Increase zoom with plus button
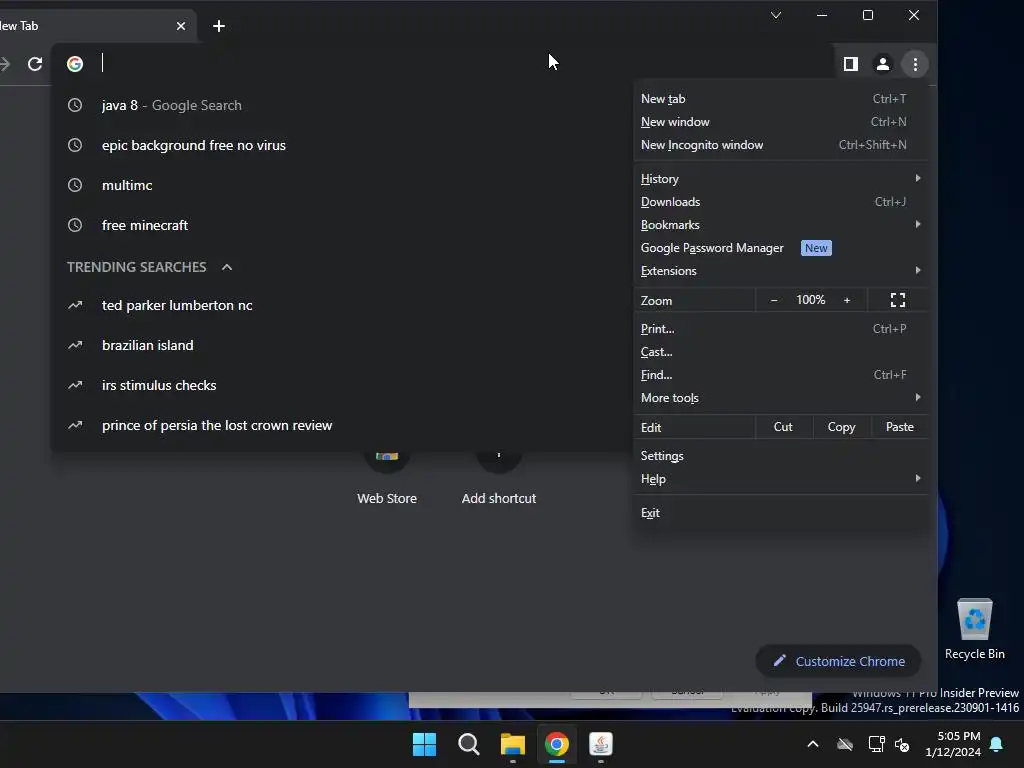Screen dimensions: 1024x768 847,300
